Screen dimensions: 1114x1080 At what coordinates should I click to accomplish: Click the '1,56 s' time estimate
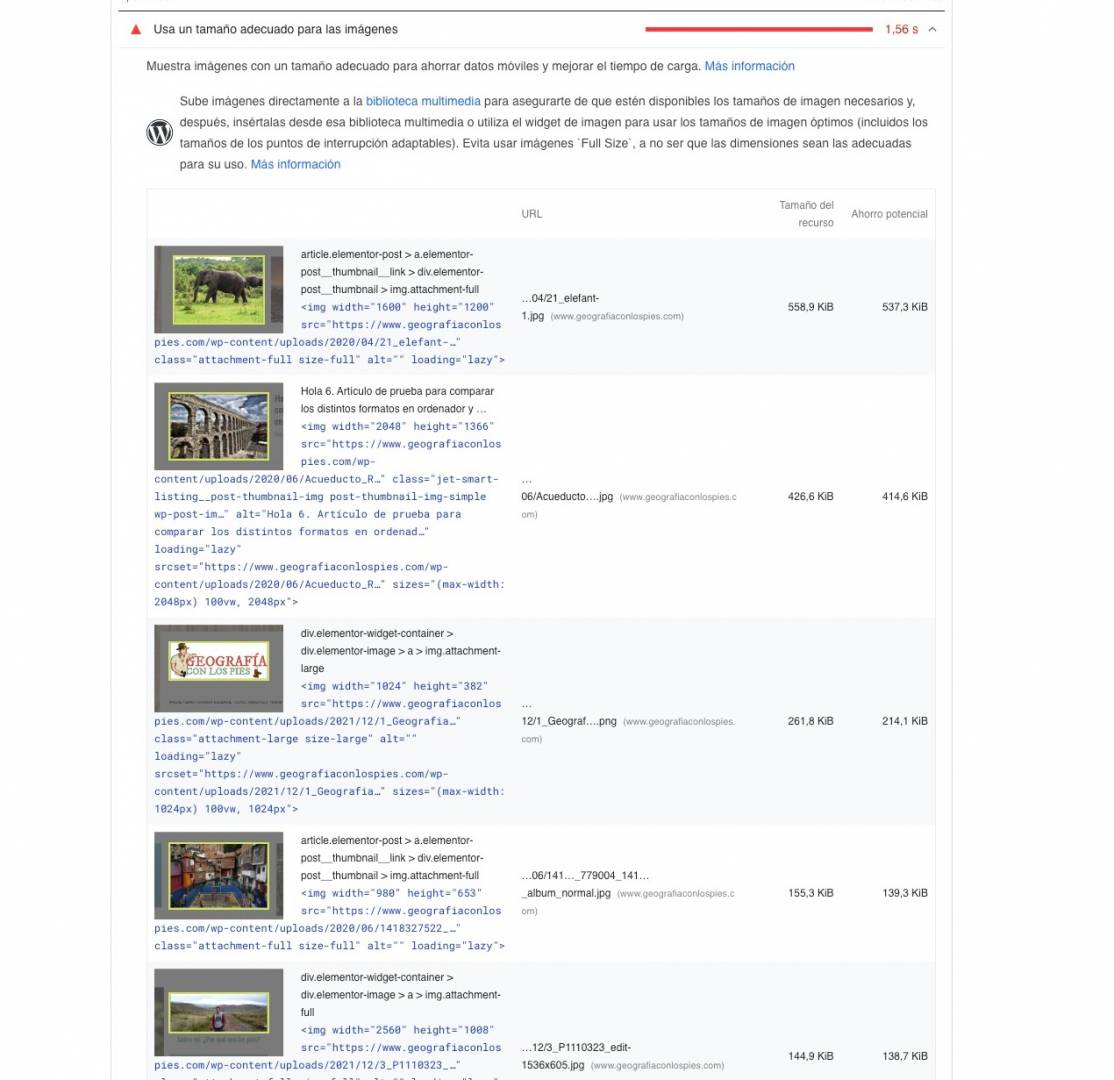click(901, 29)
